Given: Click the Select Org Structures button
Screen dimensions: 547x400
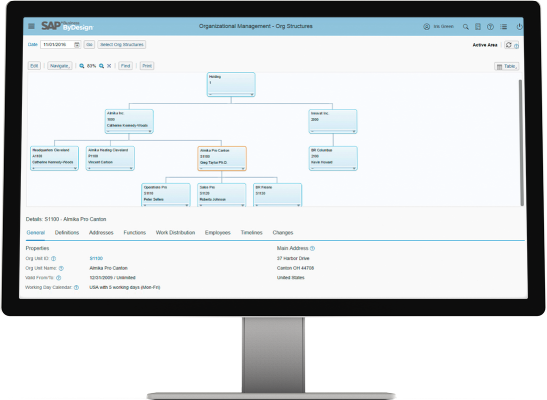Looking at the screenshot, I should tap(122, 45).
